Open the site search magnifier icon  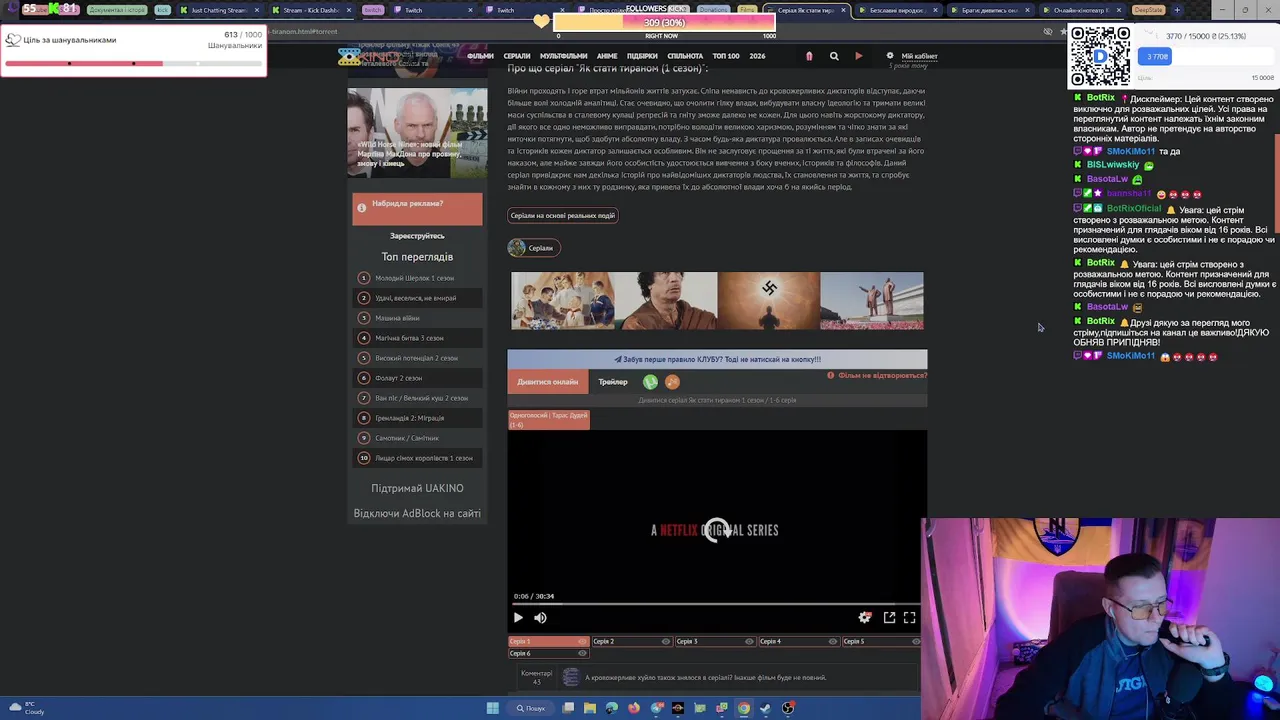coord(834,56)
